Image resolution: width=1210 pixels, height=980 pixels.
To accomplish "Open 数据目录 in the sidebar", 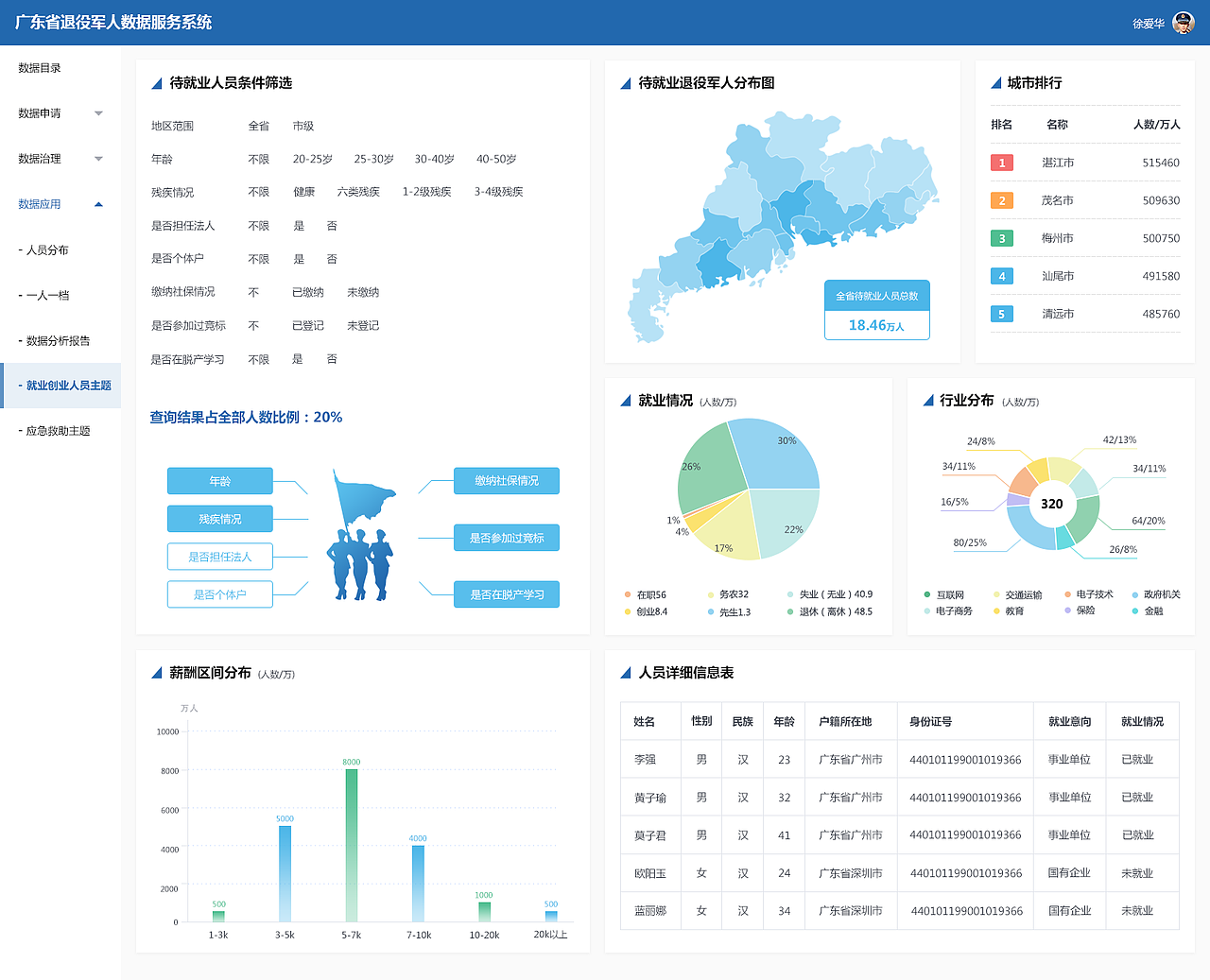I will (x=40, y=68).
